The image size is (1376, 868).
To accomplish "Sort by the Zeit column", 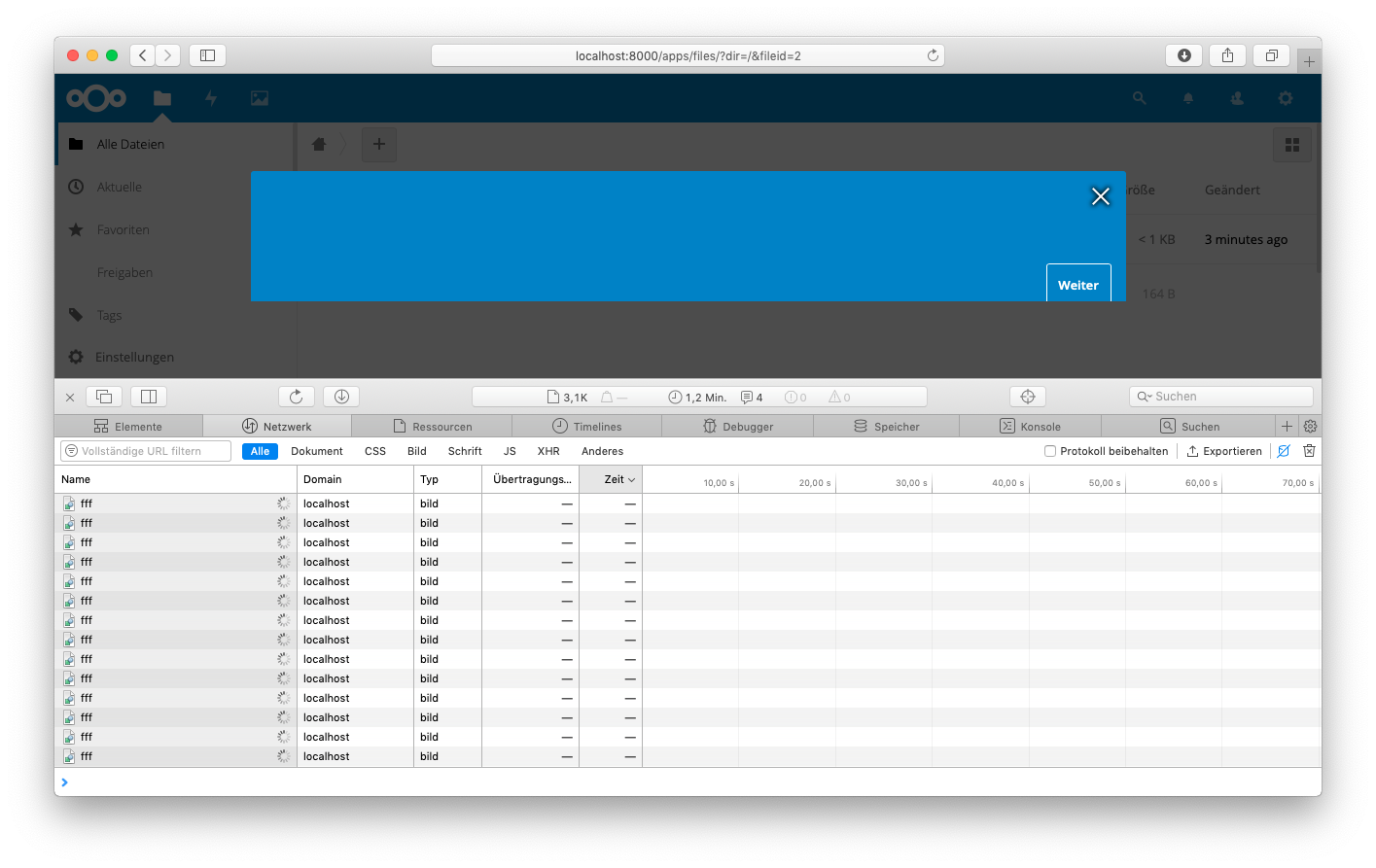I will 611,479.
